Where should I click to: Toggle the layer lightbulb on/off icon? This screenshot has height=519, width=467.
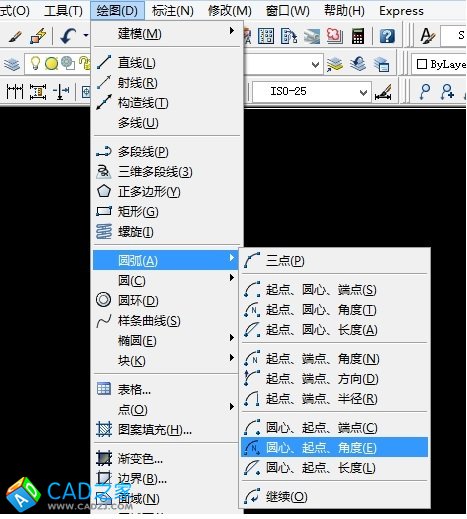35,63
